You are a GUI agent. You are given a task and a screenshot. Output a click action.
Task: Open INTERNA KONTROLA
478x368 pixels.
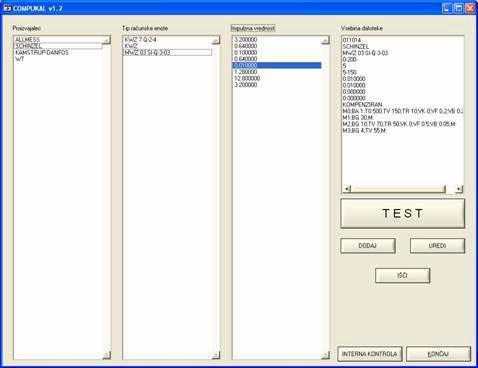click(x=370, y=354)
